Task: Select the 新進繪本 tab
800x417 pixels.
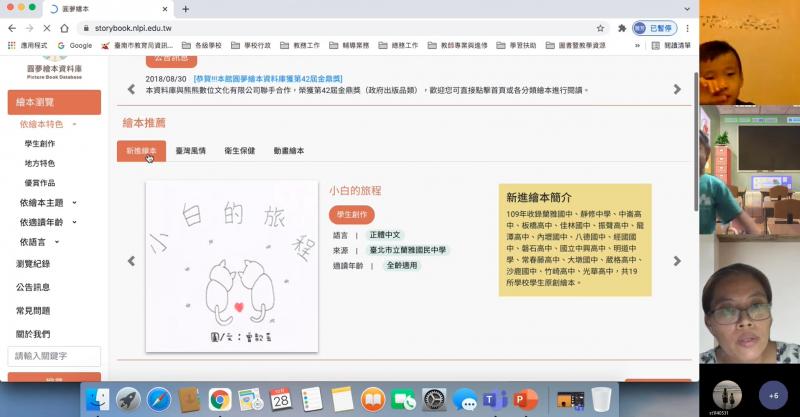Action: tap(141, 151)
